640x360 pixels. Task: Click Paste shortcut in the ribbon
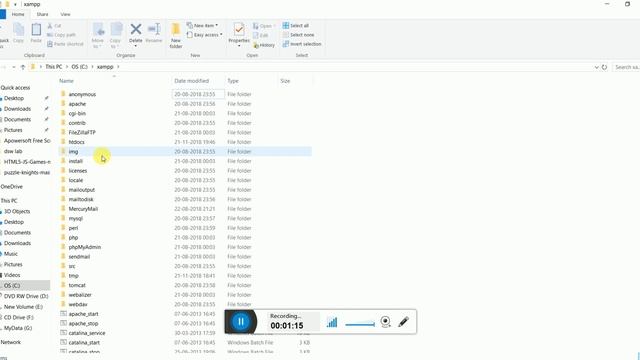pos(65,44)
